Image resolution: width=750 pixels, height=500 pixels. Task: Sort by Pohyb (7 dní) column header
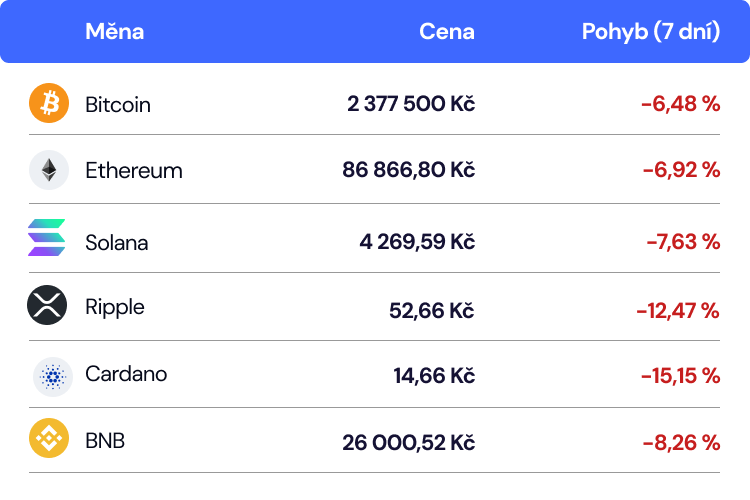tap(650, 31)
